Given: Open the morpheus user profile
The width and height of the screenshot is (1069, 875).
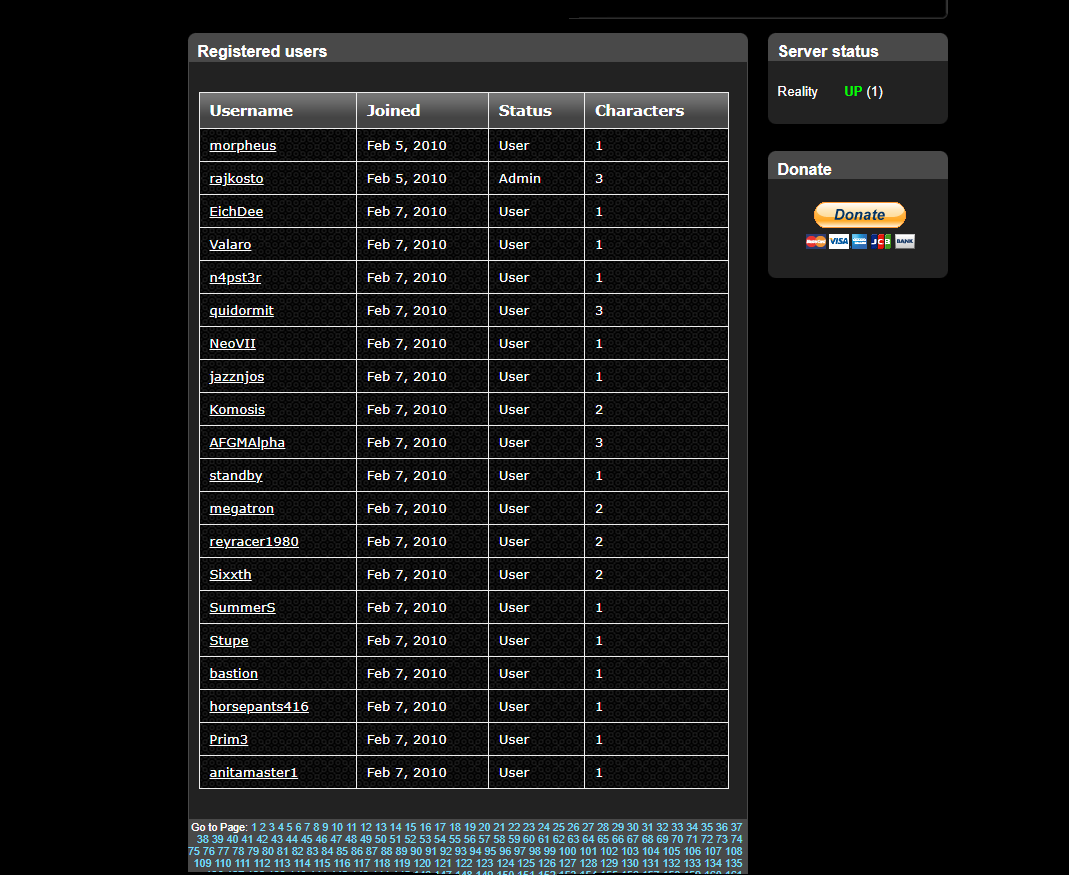Looking at the screenshot, I should click(242, 145).
